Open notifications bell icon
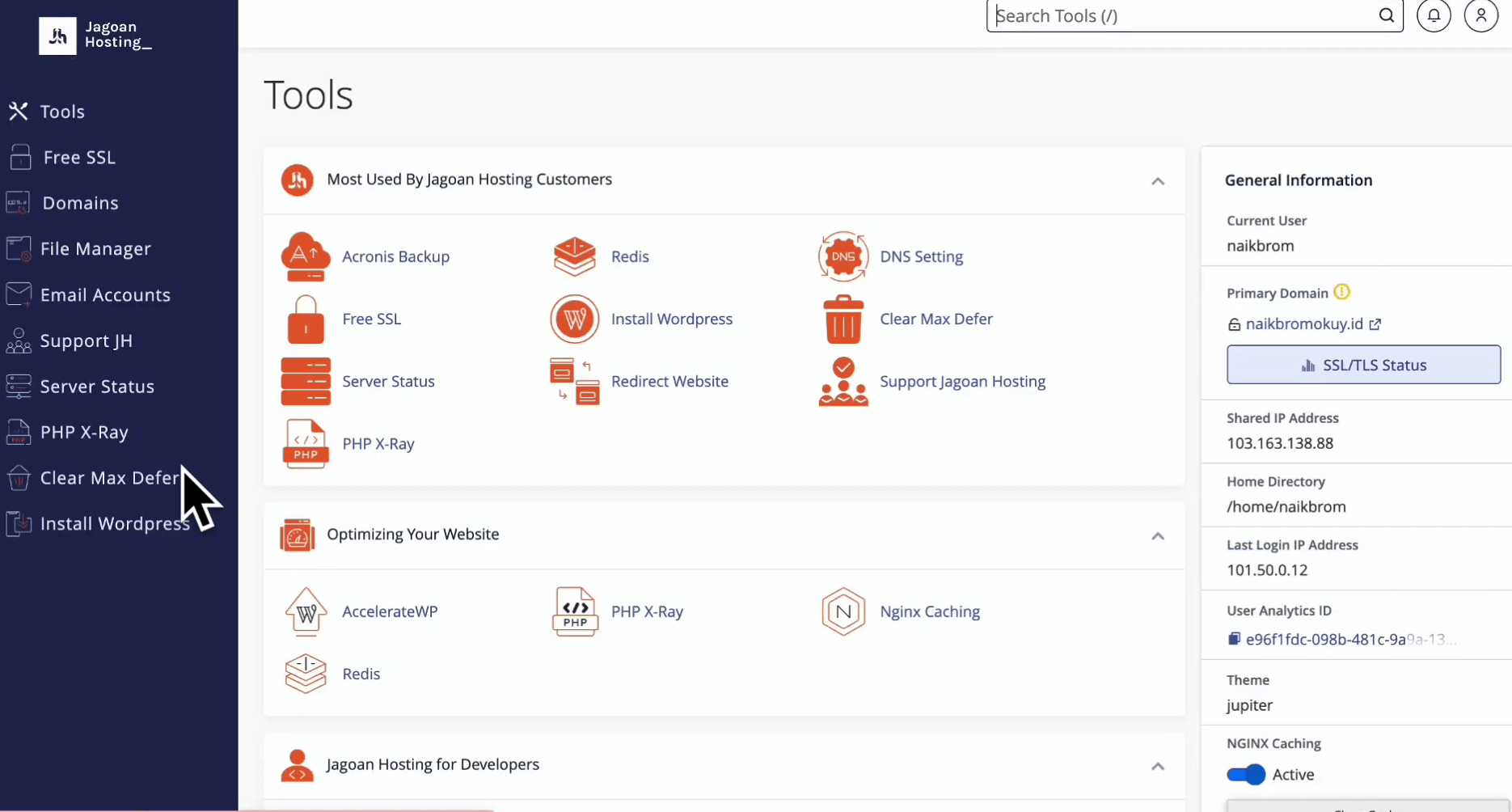Image resolution: width=1512 pixels, height=812 pixels. pyautogui.click(x=1434, y=15)
